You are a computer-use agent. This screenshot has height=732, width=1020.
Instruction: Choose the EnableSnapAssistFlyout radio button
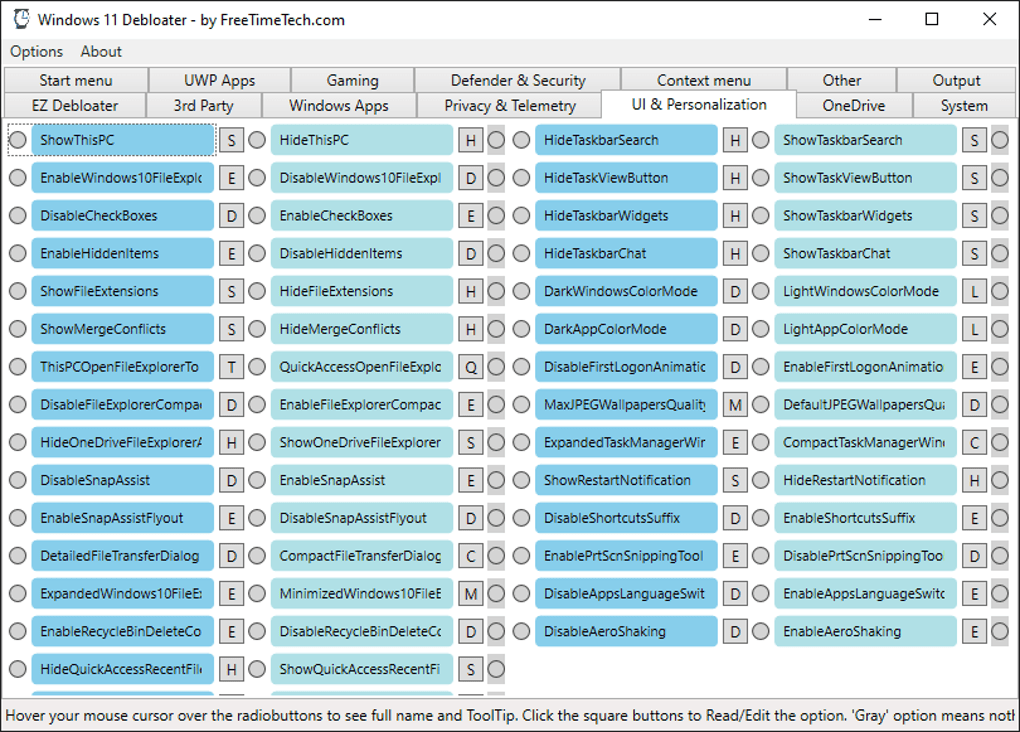point(18,518)
